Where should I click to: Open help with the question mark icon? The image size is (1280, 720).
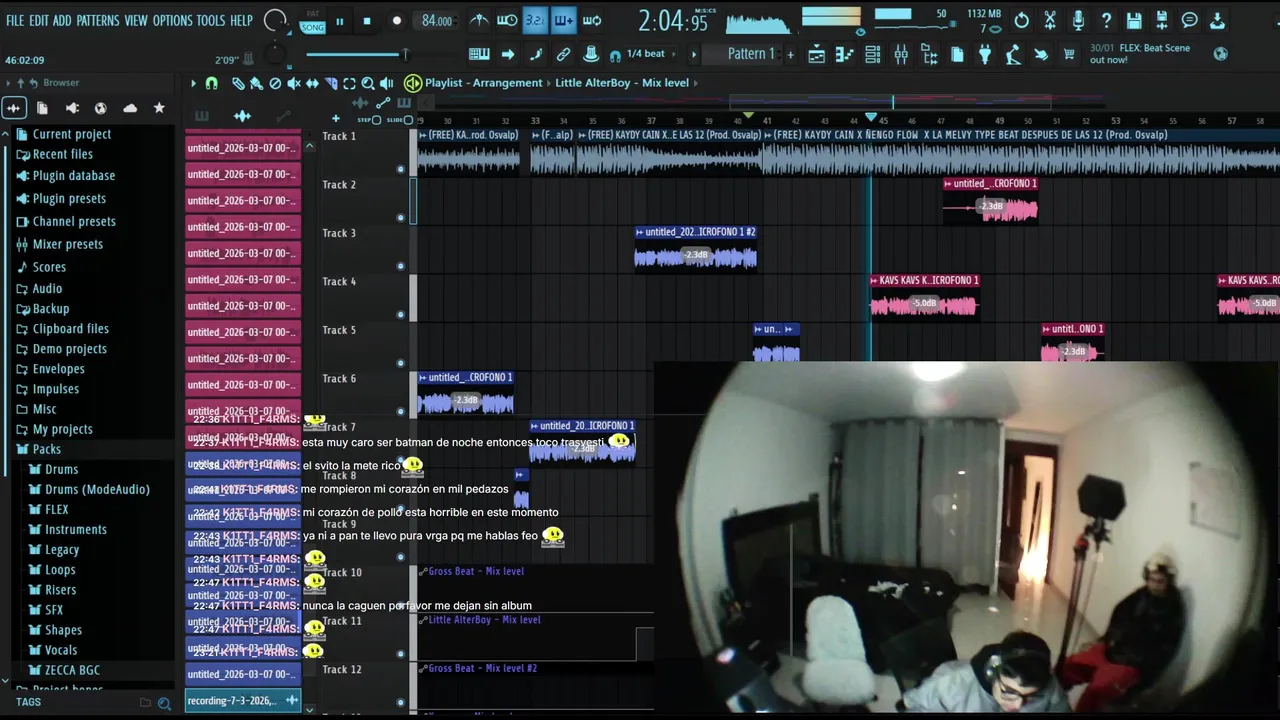tap(1106, 20)
